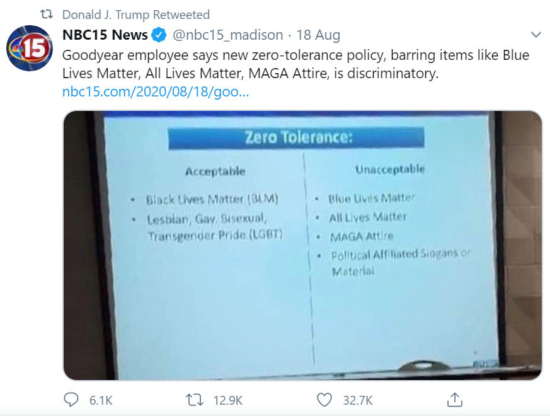Screen dimensions: 550x416
Task: Click the blue verified badge next to NBC15 News
Action: pyautogui.click(x=159, y=35)
